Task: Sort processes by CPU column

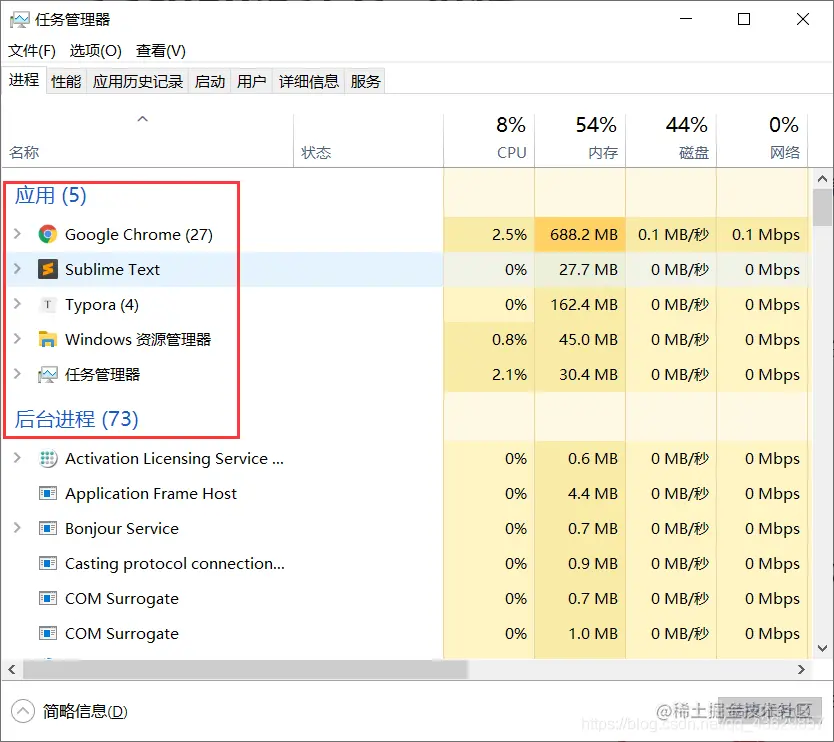Action: [489, 140]
